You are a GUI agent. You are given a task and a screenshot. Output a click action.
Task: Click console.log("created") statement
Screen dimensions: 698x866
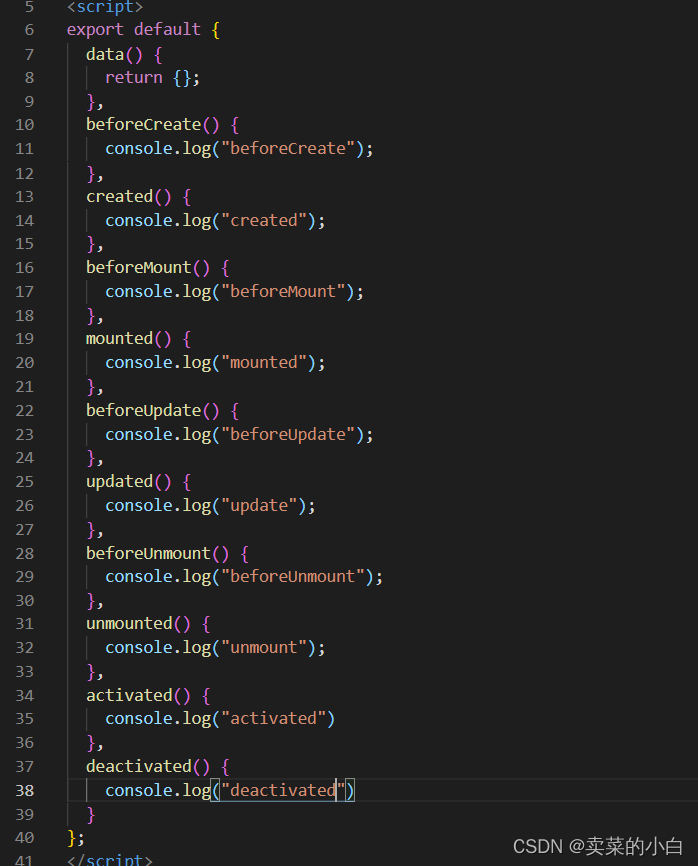click(x=215, y=220)
